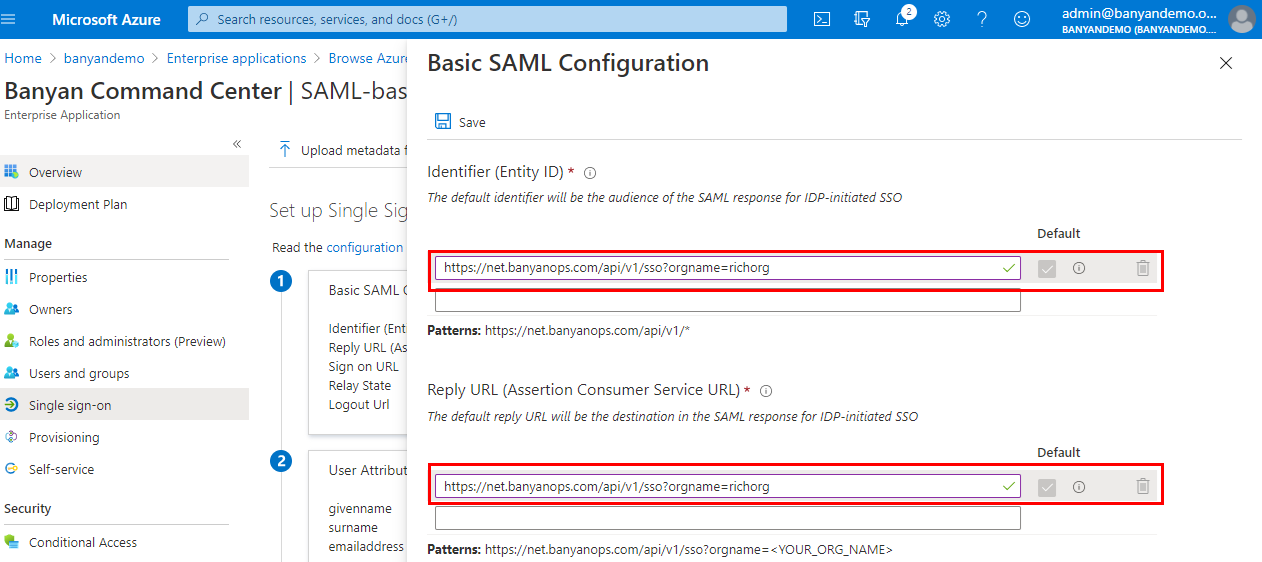Open the Directory and subscription filter icon
This screenshot has height=562, width=1262.
tap(862, 19)
